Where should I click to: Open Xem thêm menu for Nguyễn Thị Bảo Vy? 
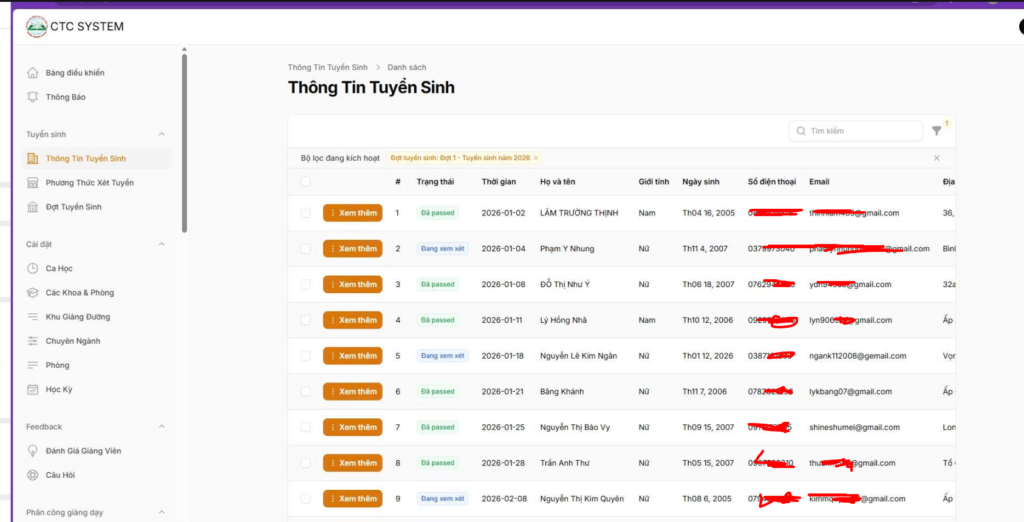tap(353, 427)
